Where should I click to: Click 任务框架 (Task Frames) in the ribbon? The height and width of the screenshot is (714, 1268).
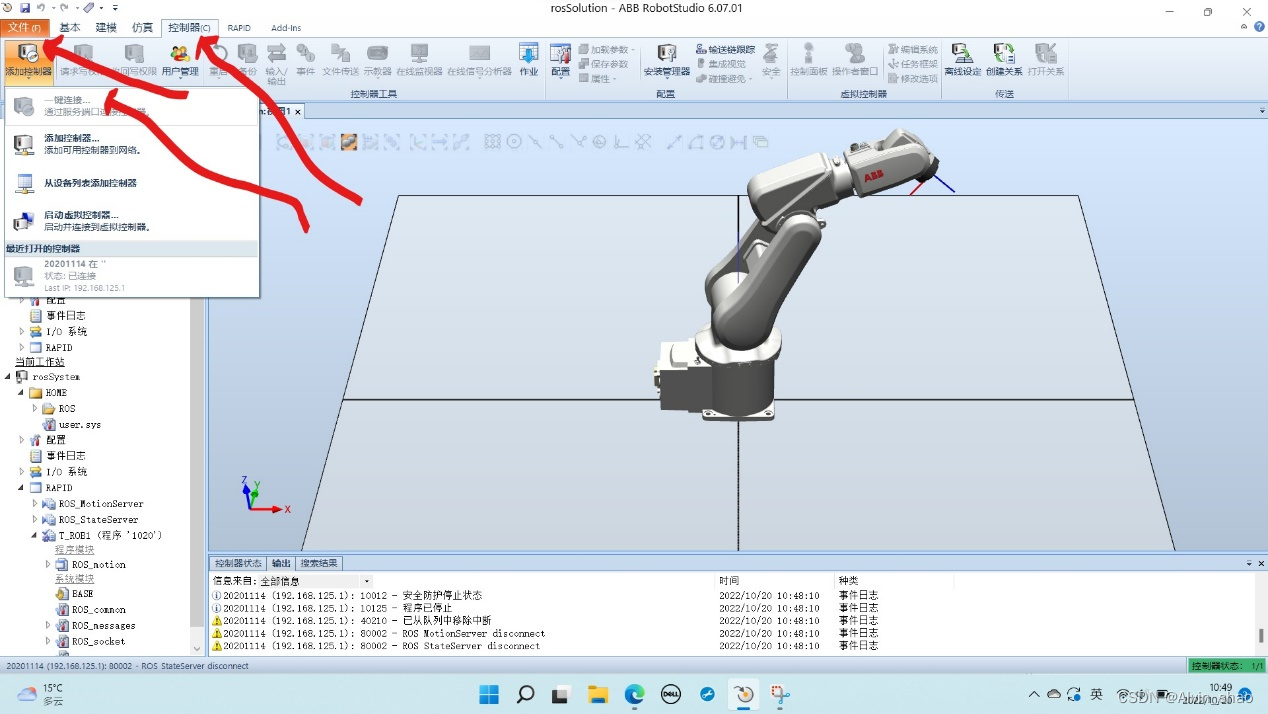click(912, 64)
